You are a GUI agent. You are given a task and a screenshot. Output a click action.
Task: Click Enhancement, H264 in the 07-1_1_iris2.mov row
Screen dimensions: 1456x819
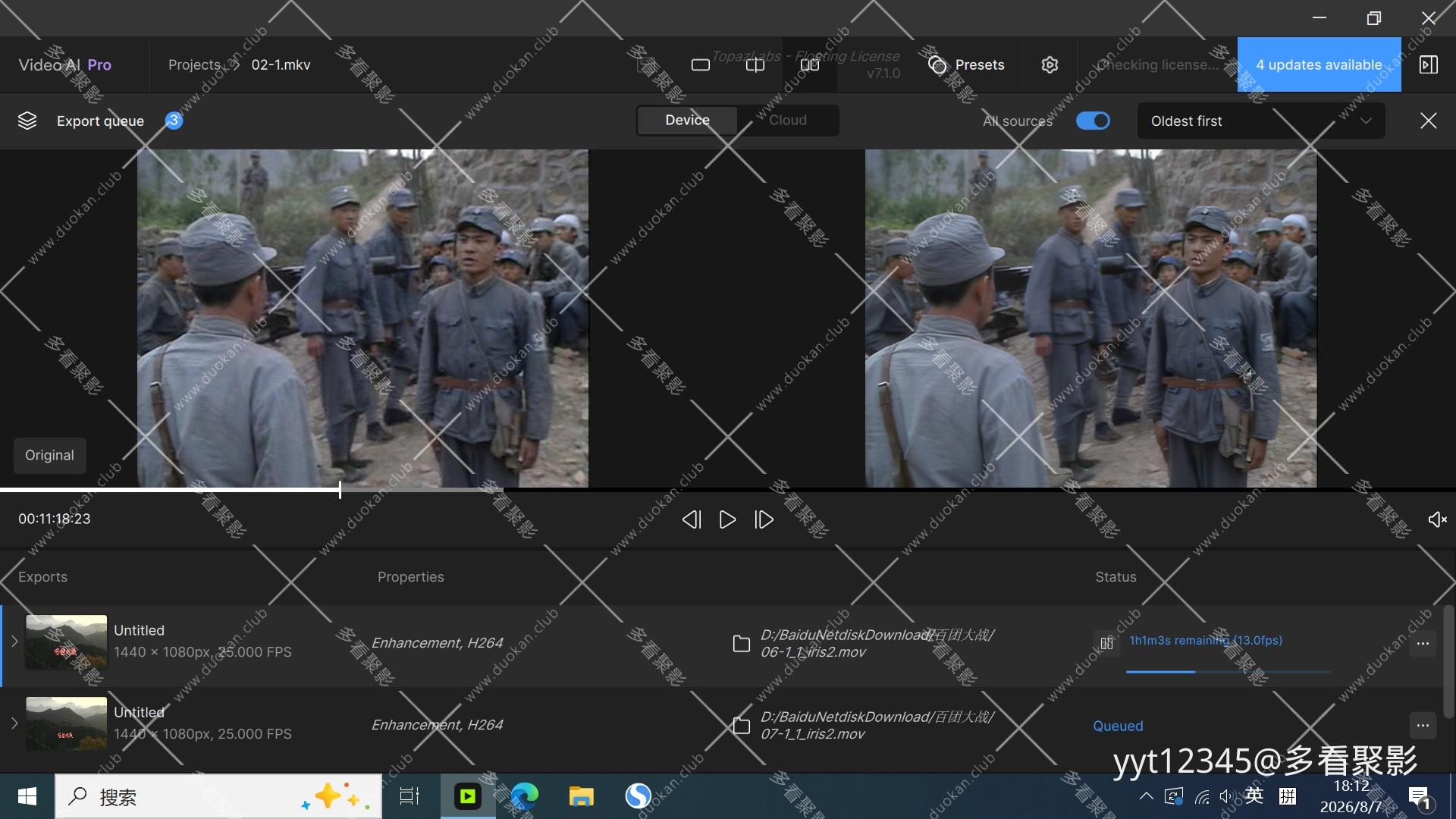(x=437, y=725)
